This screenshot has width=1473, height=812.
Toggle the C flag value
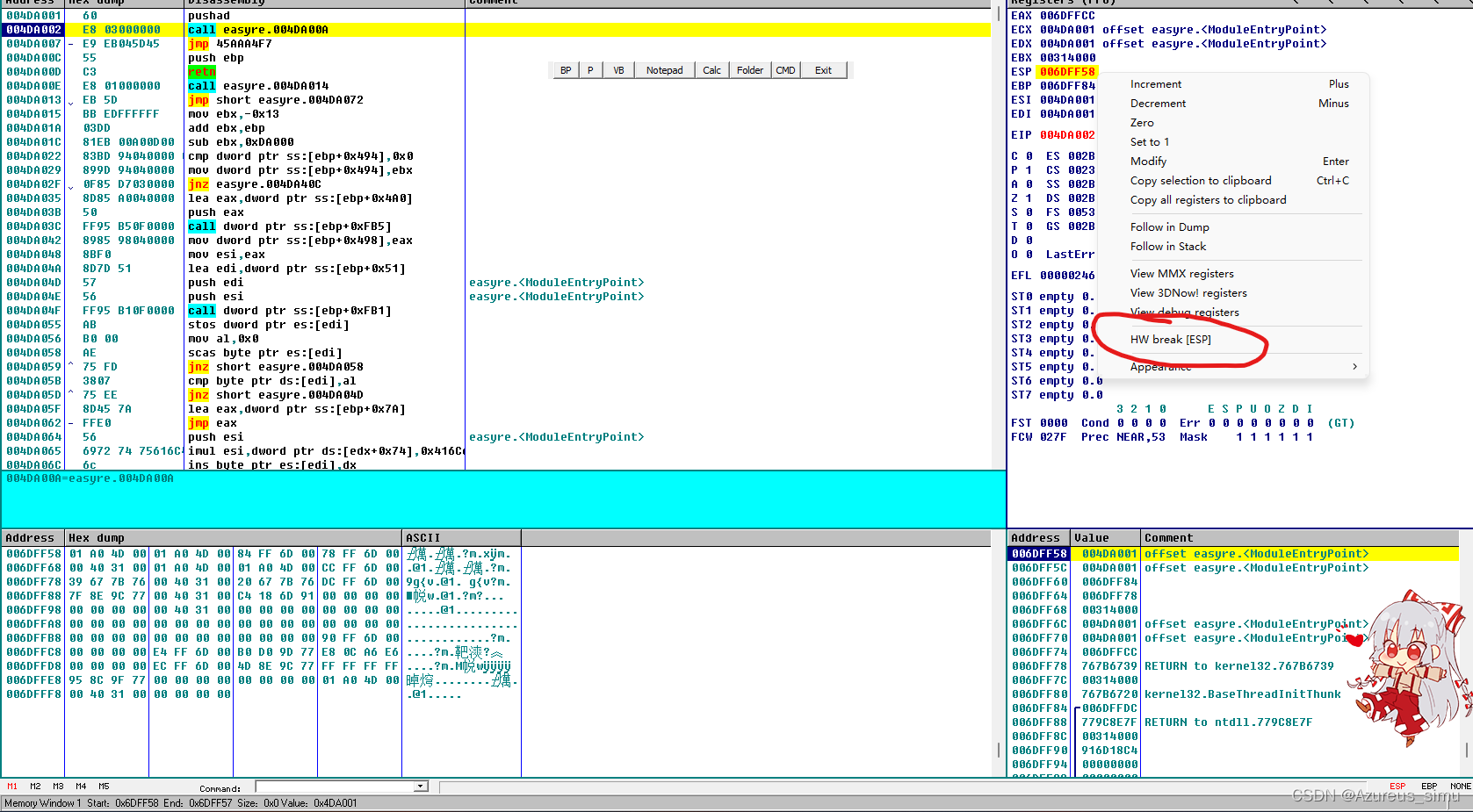[x=1029, y=156]
